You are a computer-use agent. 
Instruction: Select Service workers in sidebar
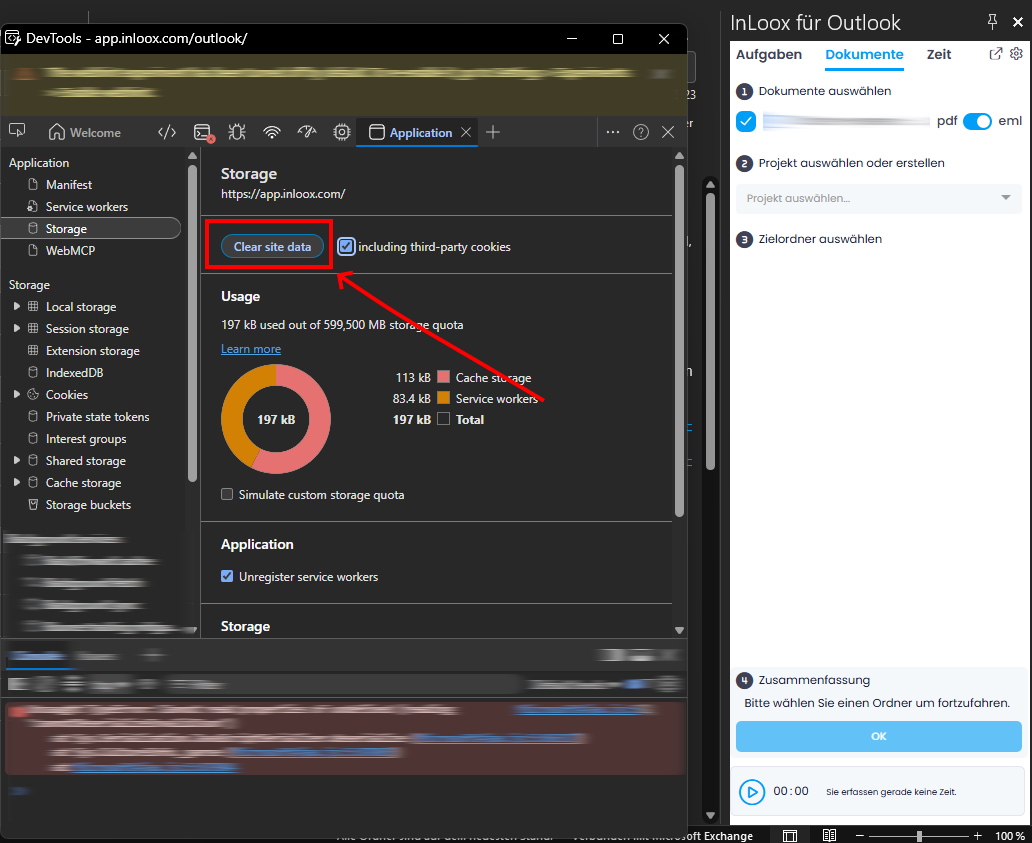[86, 207]
